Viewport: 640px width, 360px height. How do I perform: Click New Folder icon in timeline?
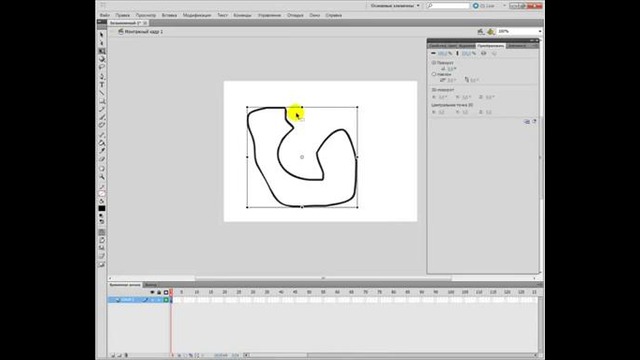point(120,356)
